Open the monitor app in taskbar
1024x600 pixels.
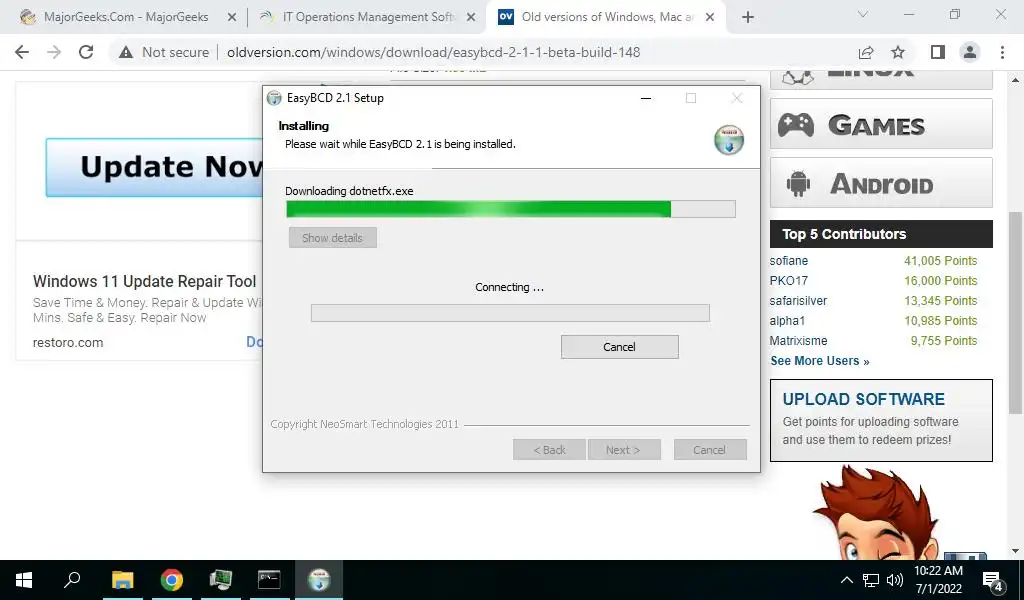tap(221, 580)
